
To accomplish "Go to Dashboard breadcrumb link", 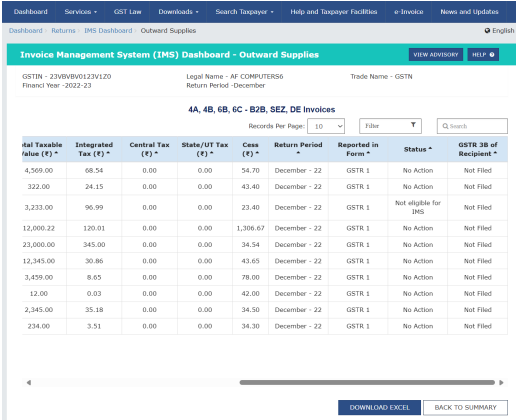I will point(26,31).
